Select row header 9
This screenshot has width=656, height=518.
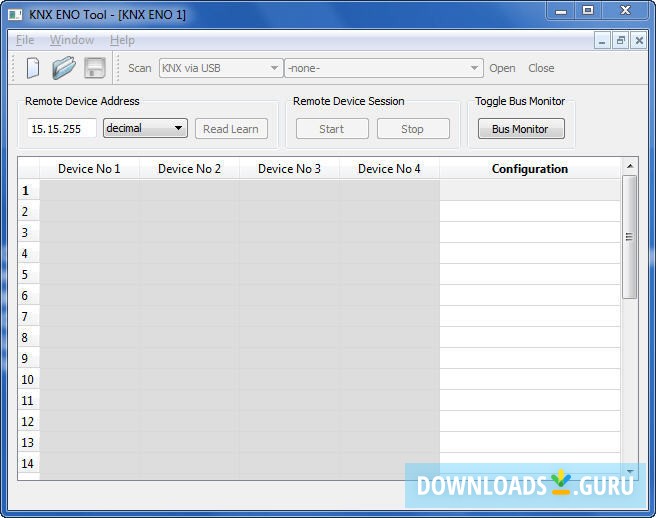click(28, 358)
